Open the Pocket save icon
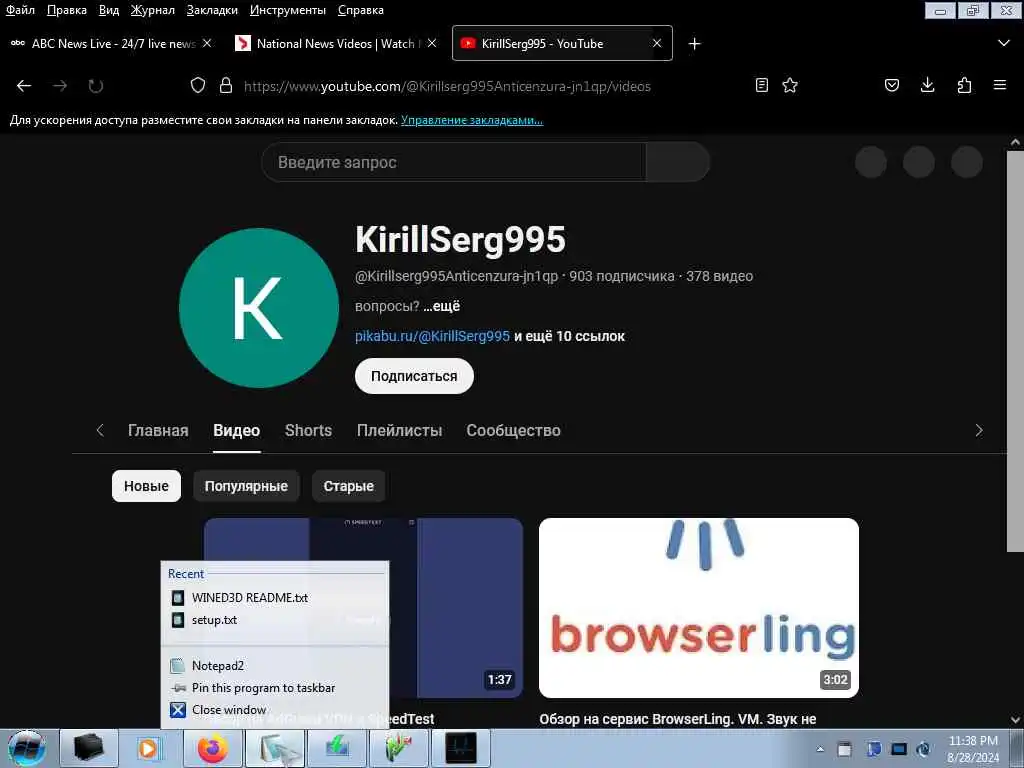This screenshot has height=768, width=1024. pyautogui.click(x=892, y=85)
